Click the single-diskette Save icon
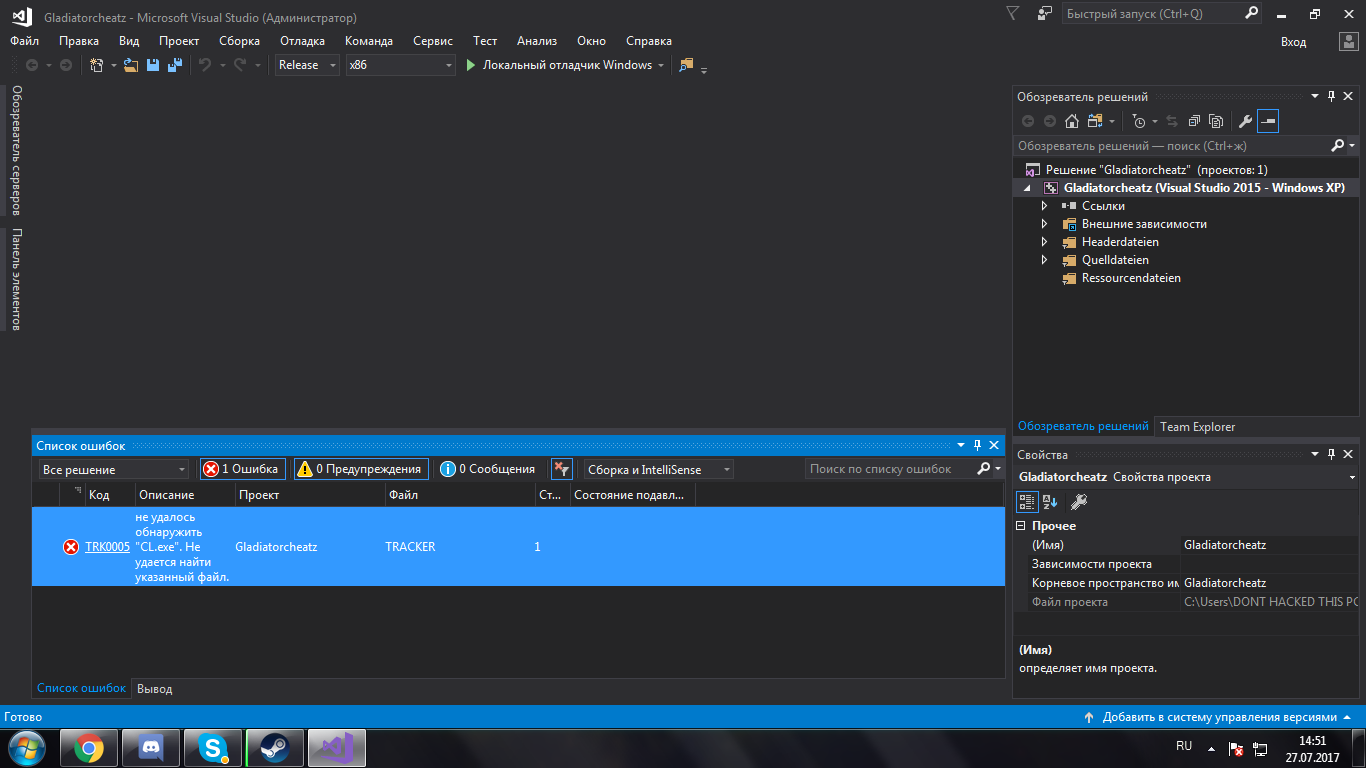The image size is (1366, 768). coord(153,65)
